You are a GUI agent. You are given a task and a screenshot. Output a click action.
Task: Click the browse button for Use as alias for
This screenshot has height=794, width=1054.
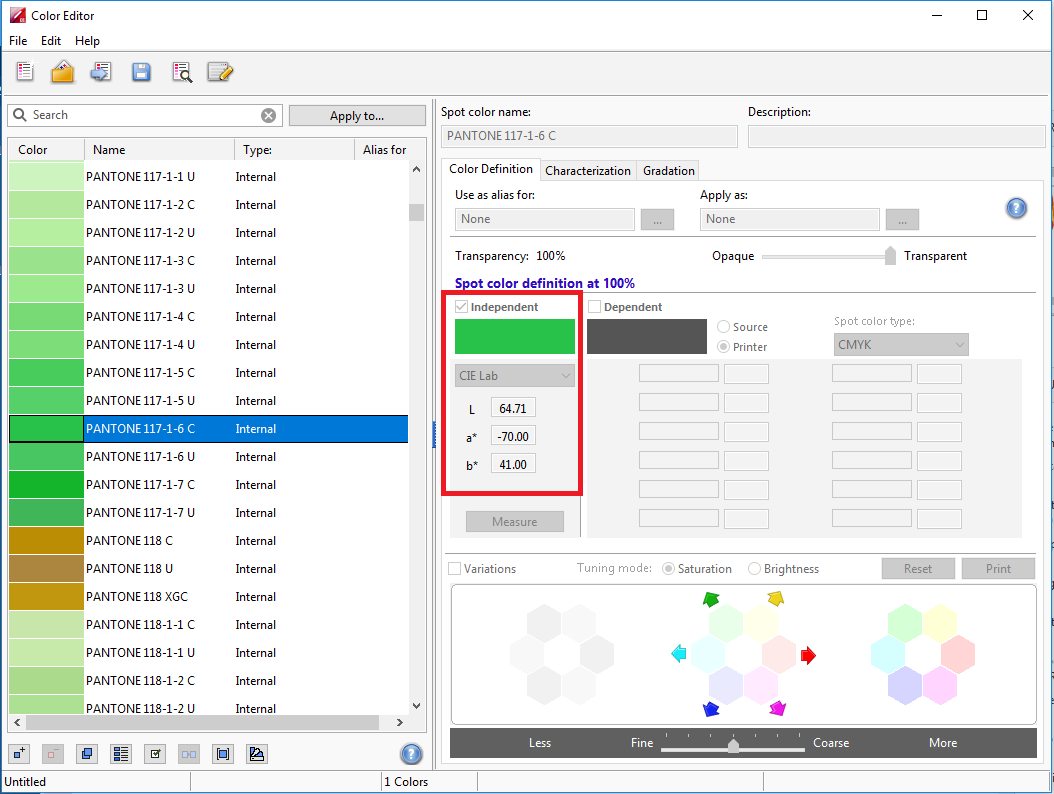click(x=657, y=219)
